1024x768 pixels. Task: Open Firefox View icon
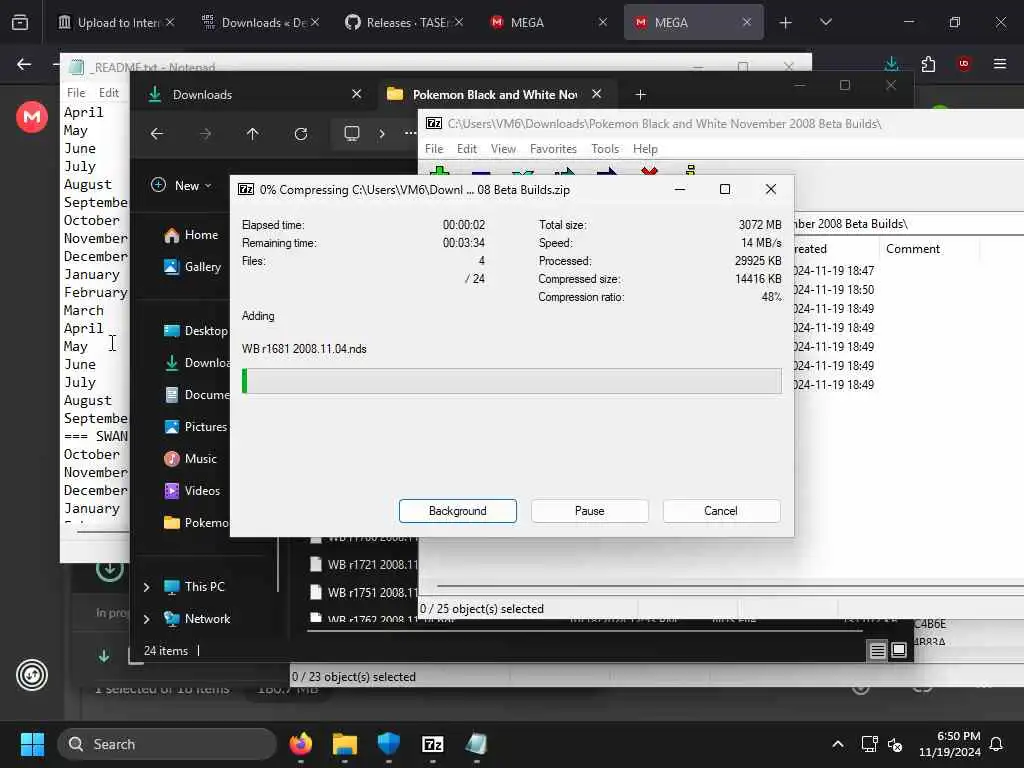point(20,22)
